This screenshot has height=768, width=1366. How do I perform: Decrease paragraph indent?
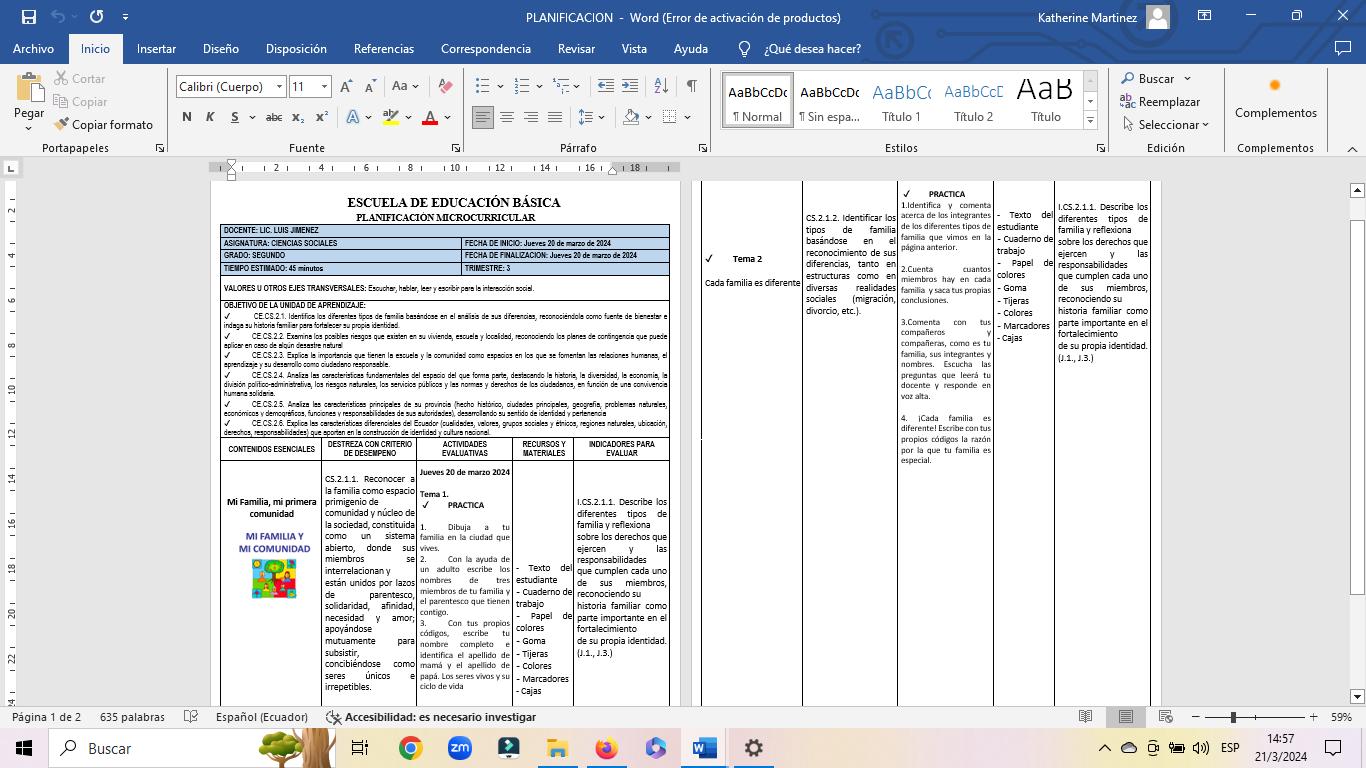coord(606,86)
